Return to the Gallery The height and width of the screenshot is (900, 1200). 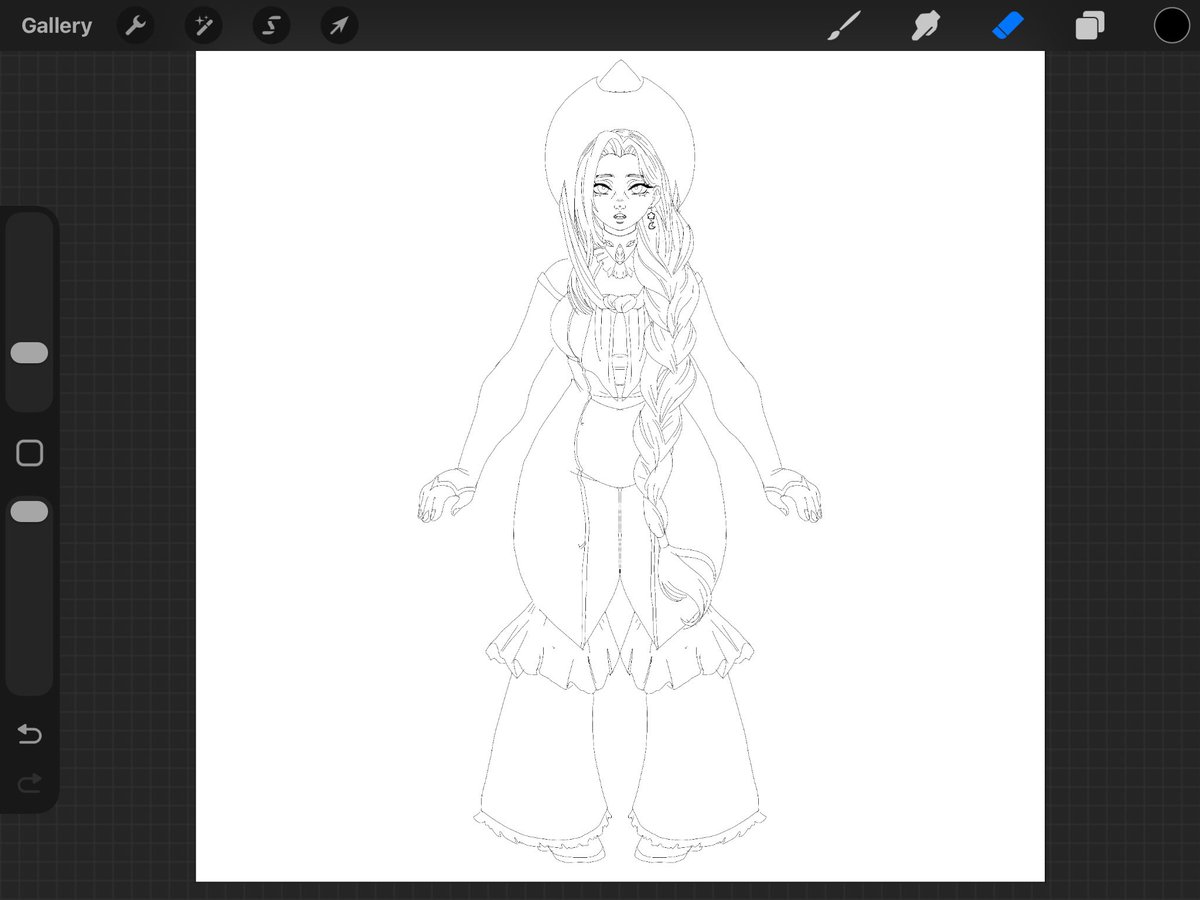tap(56, 25)
